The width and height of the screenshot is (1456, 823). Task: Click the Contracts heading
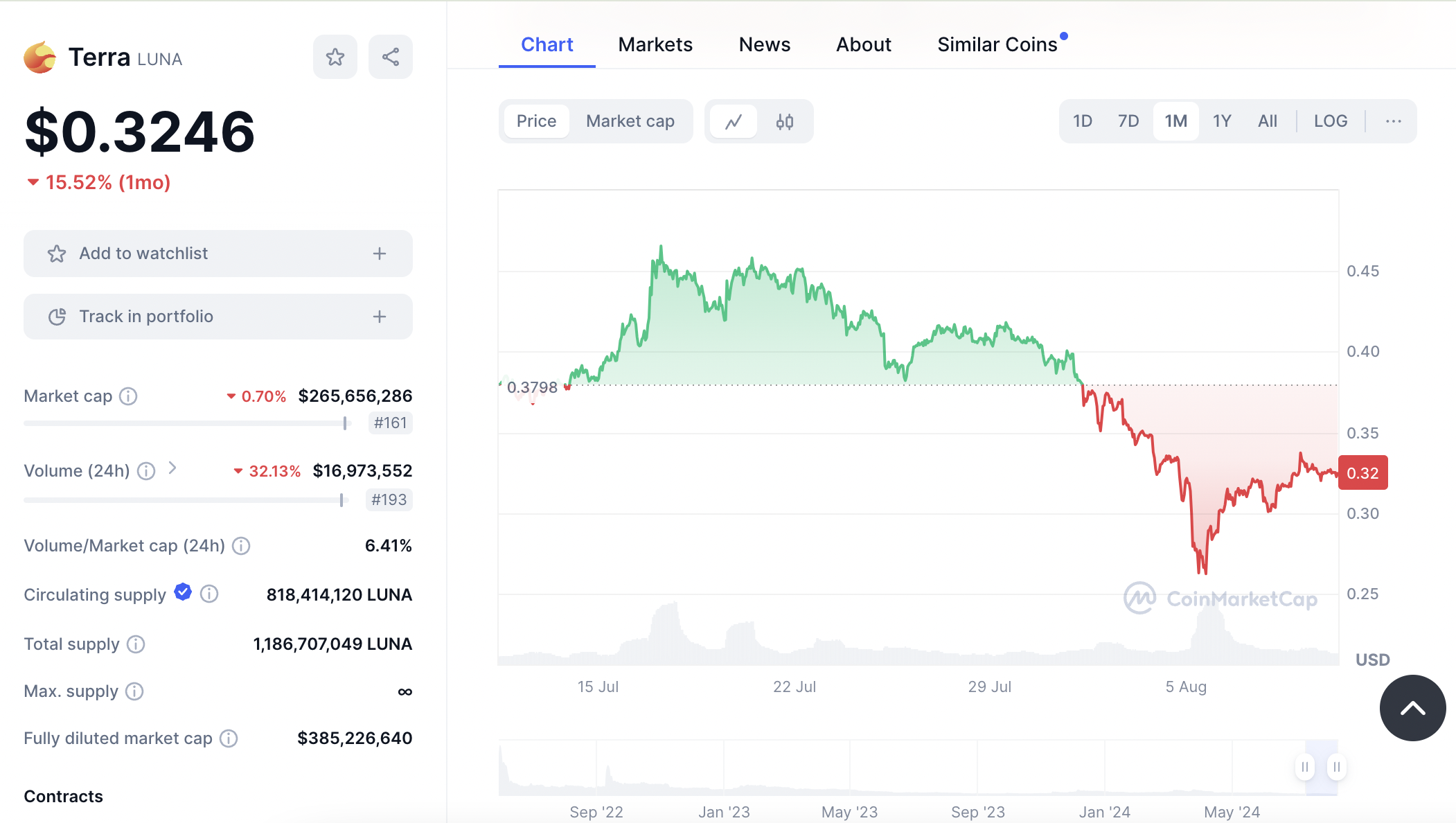63,797
